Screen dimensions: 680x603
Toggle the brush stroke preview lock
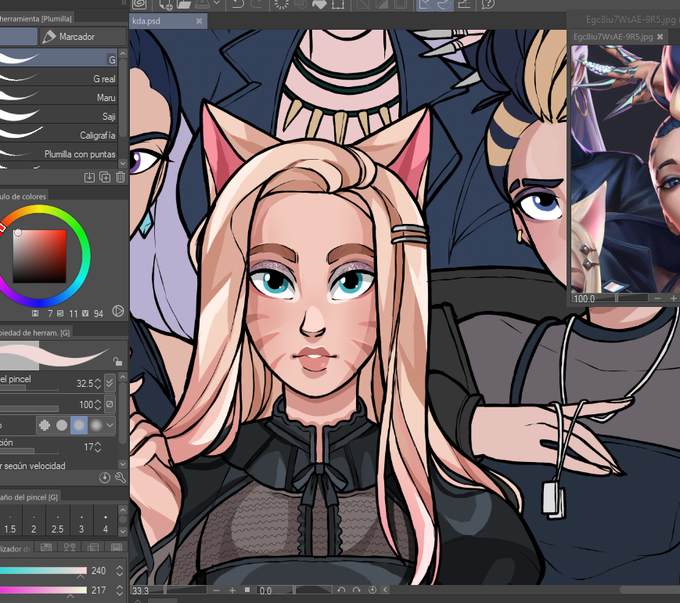pos(117,361)
